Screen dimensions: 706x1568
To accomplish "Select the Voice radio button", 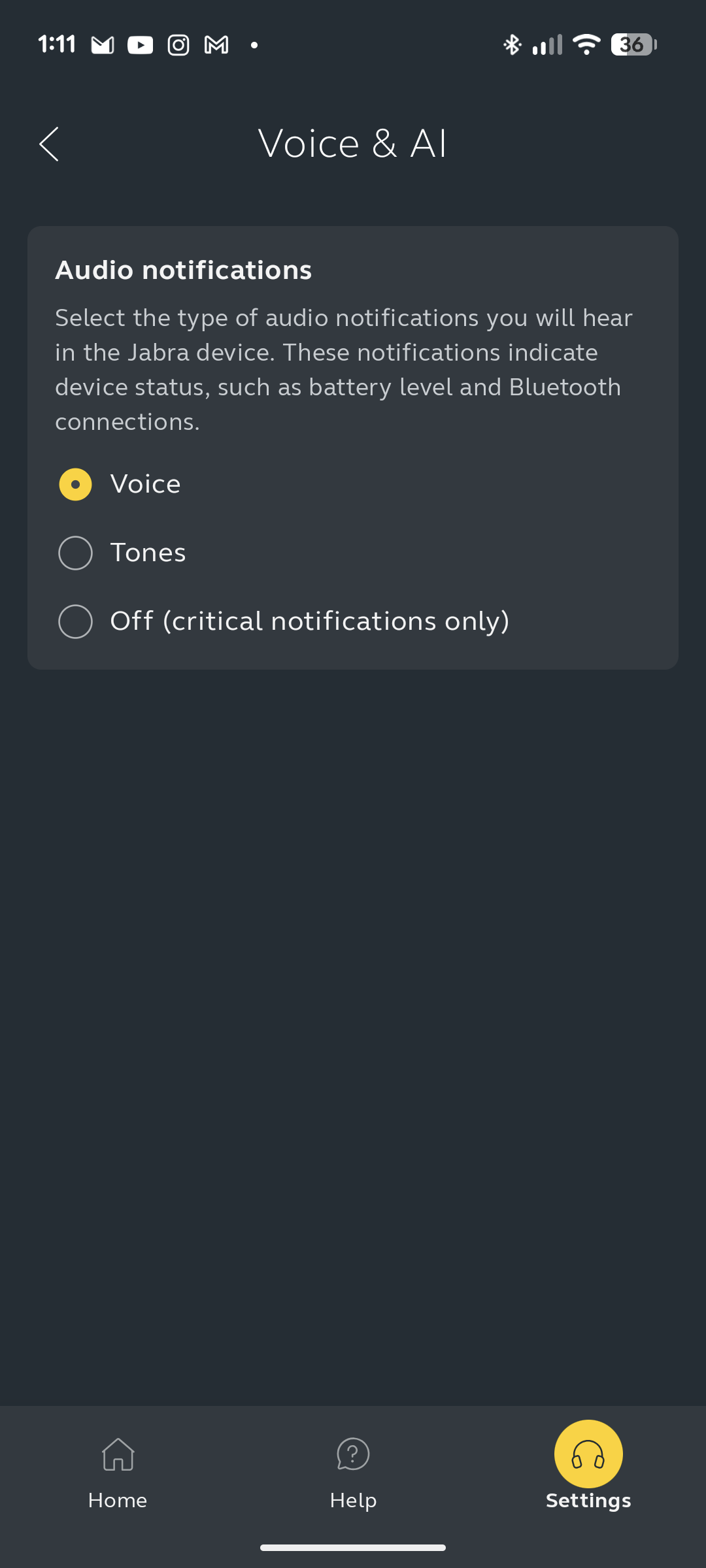I will click(76, 485).
